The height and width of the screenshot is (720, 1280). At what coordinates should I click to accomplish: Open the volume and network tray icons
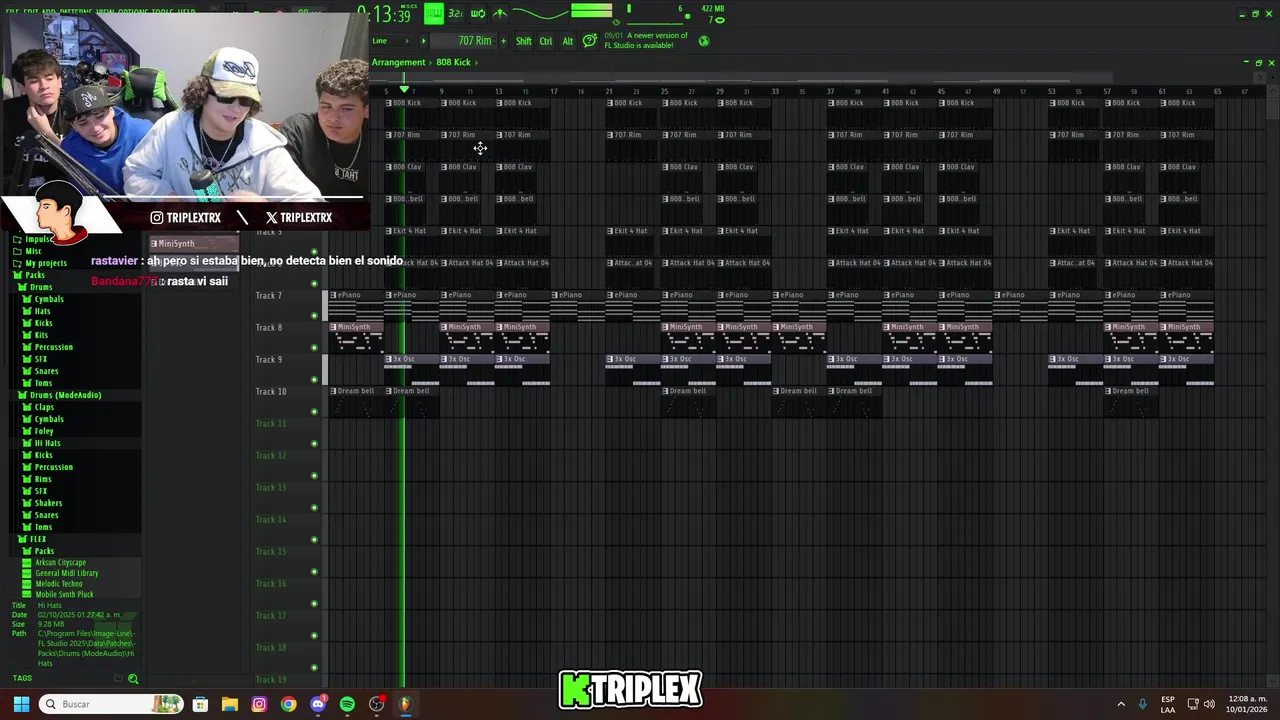point(1202,704)
